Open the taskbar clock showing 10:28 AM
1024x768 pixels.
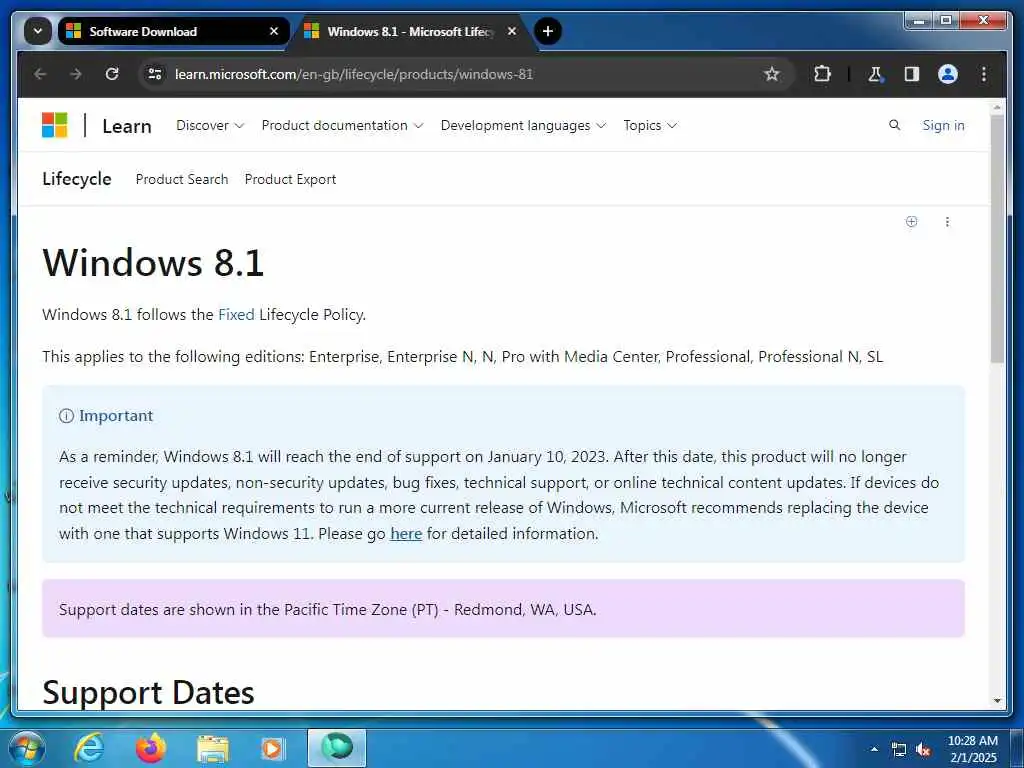[x=972, y=749]
